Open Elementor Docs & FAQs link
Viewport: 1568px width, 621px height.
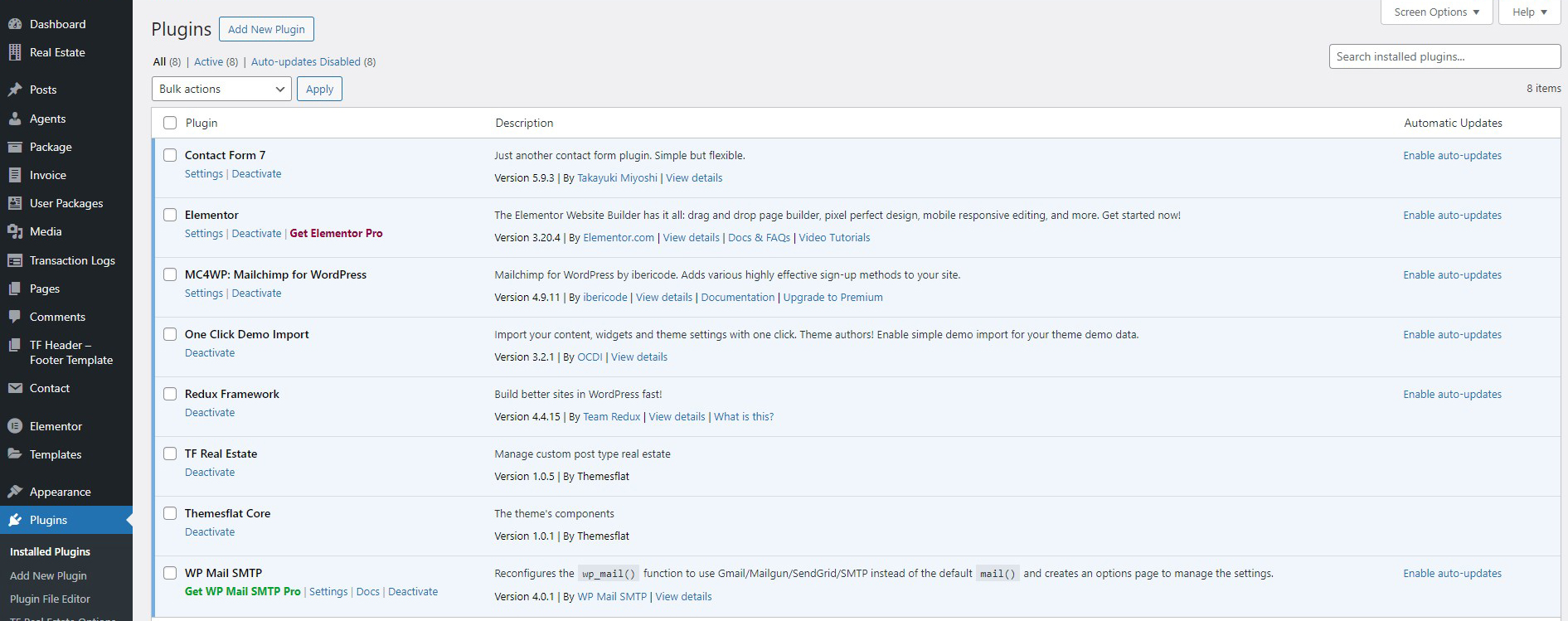point(759,237)
